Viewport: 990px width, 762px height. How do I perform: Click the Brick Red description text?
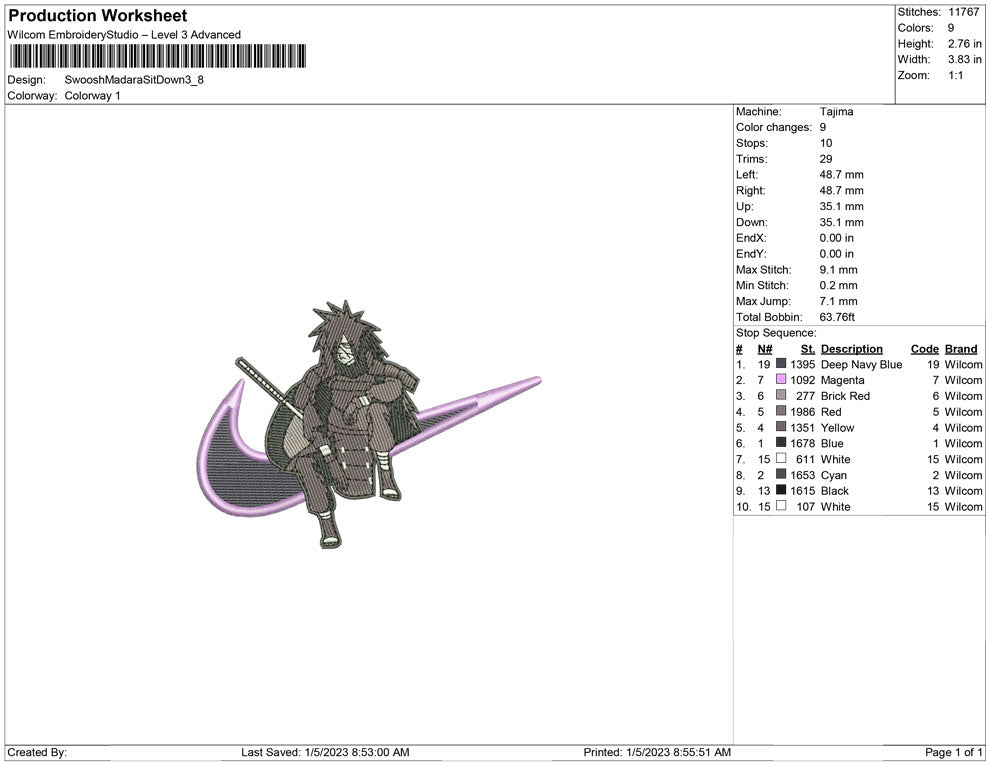845,396
